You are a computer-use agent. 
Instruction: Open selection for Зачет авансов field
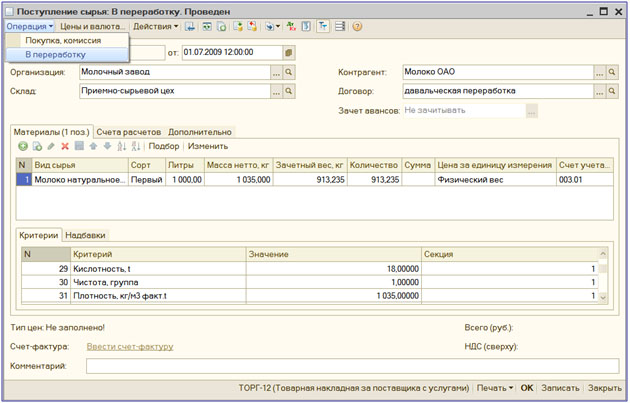pyautogui.click(x=531, y=110)
